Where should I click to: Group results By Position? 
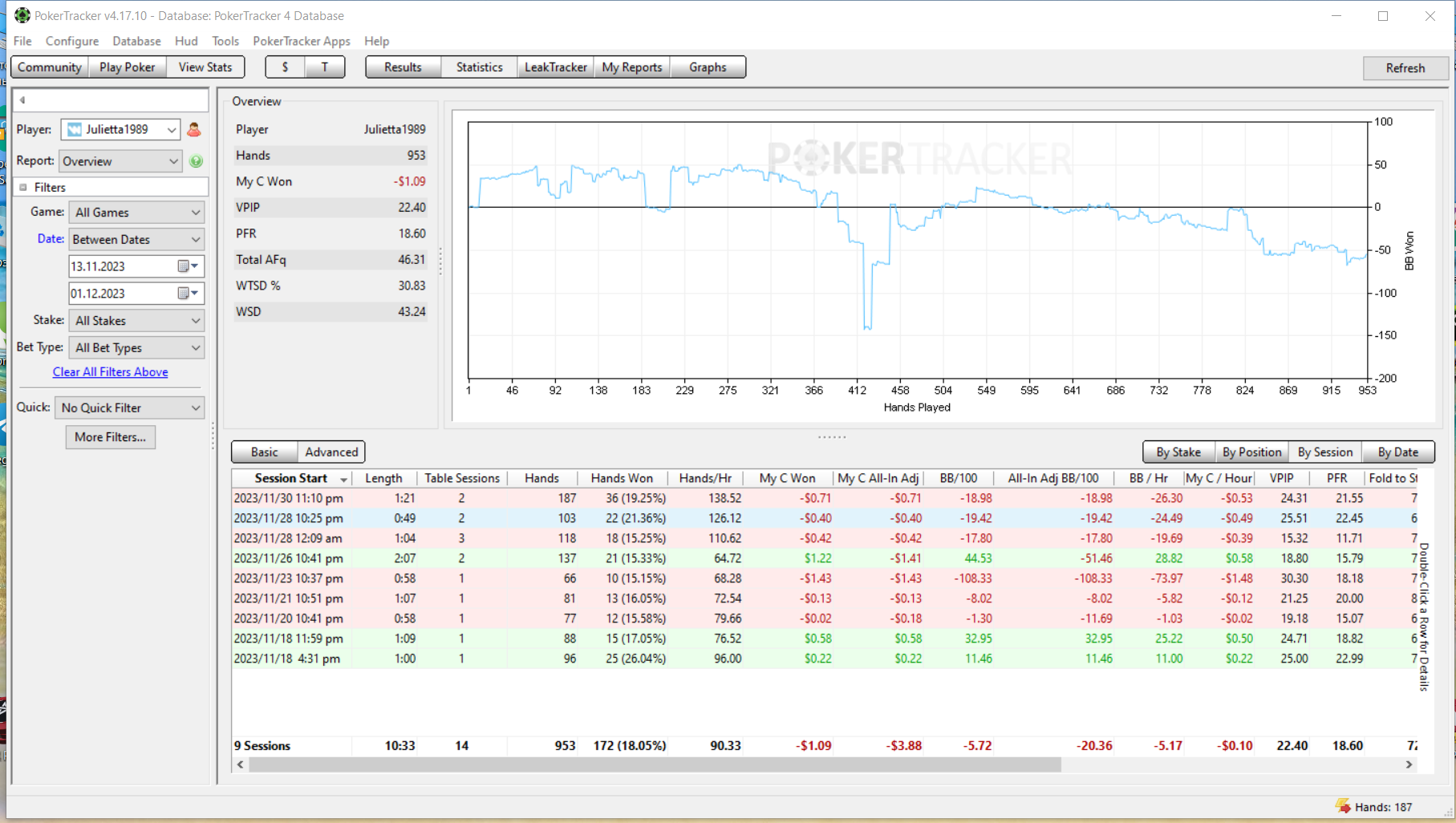tap(1251, 452)
